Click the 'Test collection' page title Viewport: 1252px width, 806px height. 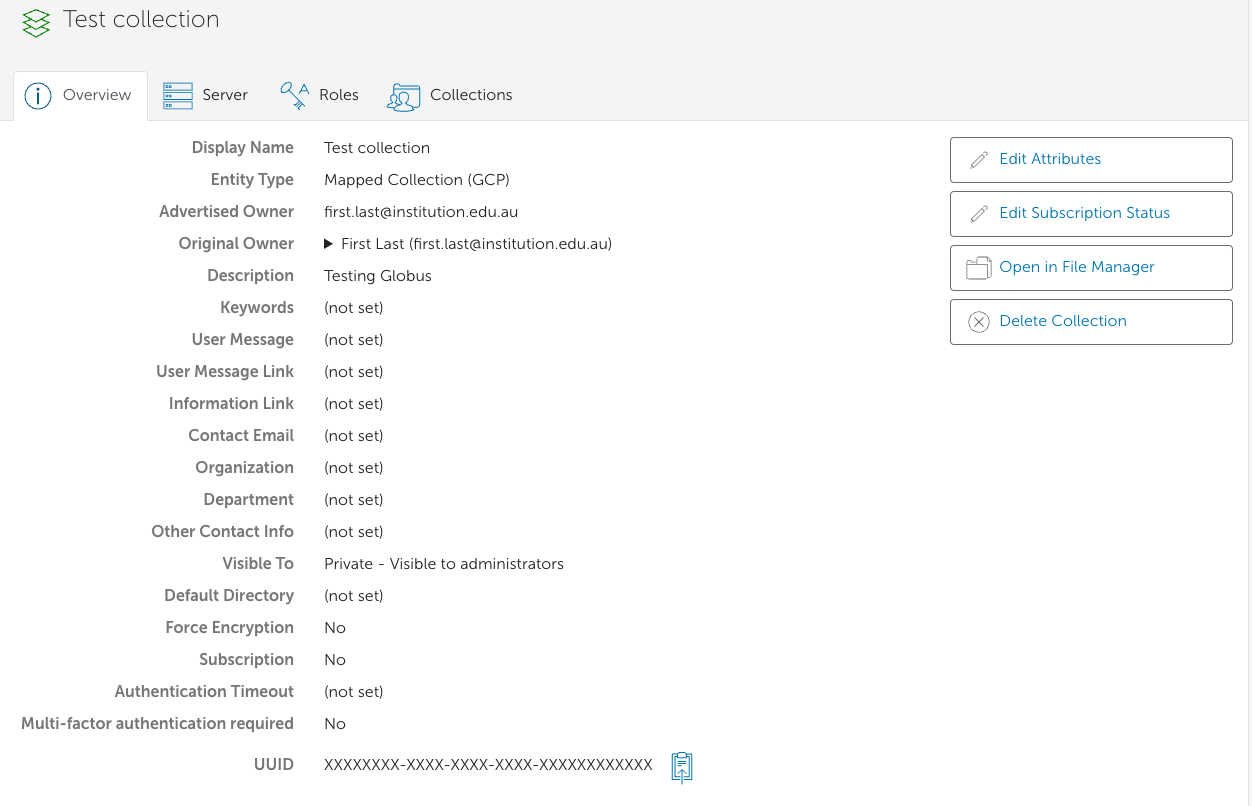141,20
